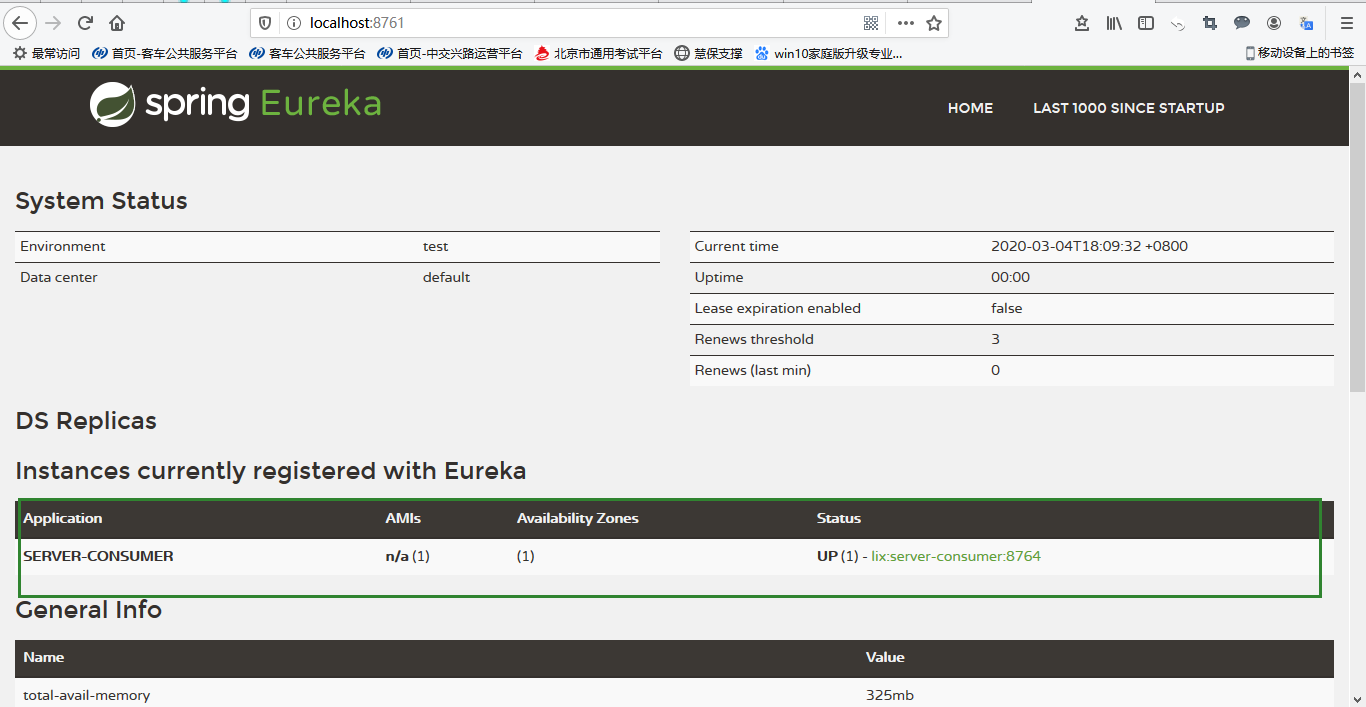Open the browser home page
This screenshot has height=707, width=1366.
pyautogui.click(x=117, y=22)
